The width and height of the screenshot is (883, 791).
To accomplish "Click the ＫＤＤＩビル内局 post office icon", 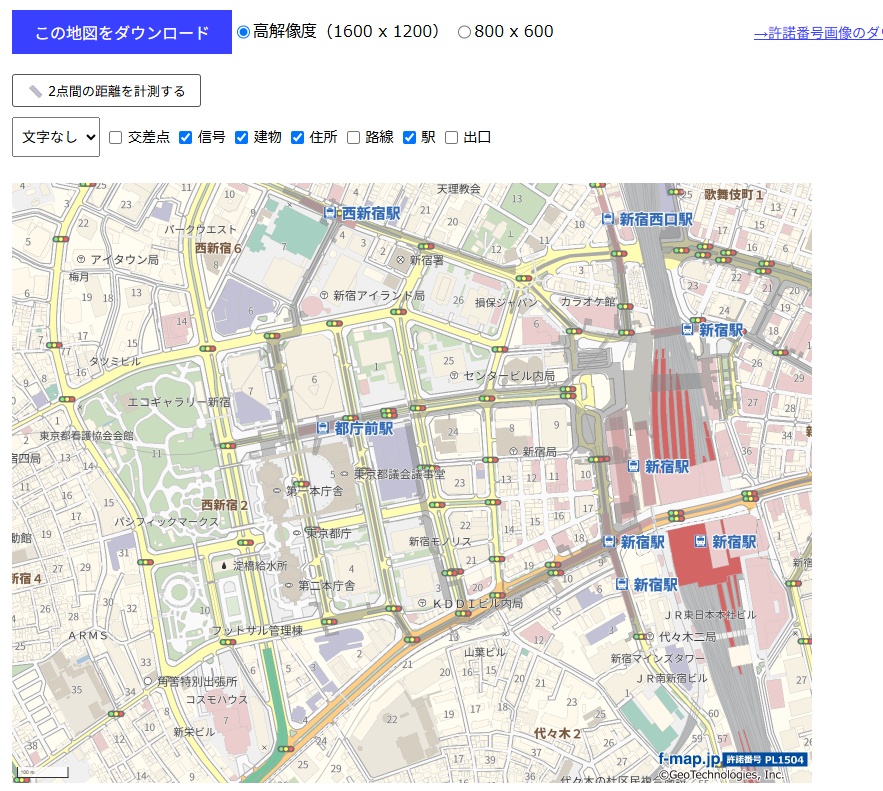I will (422, 603).
